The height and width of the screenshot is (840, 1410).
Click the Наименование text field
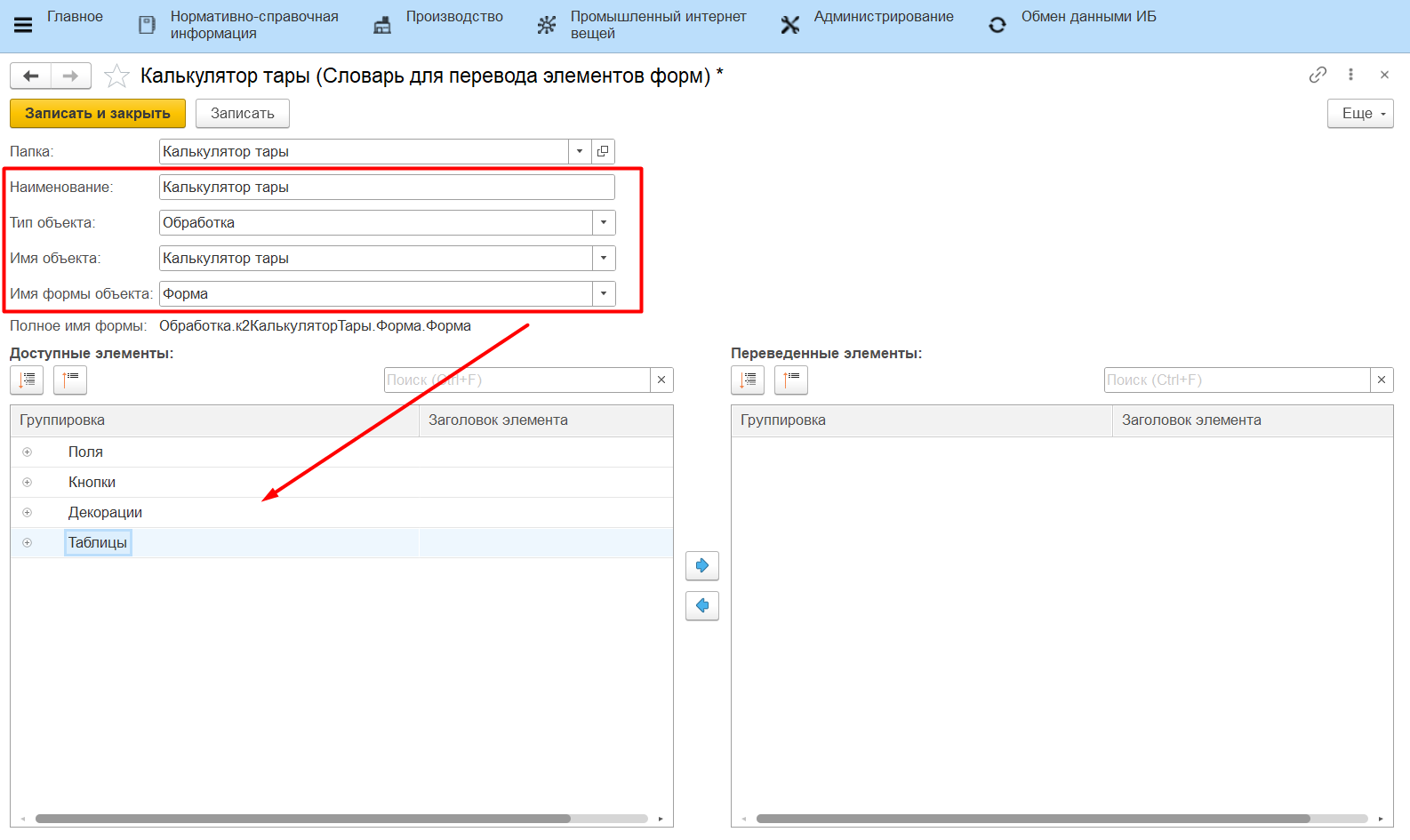tap(386, 188)
